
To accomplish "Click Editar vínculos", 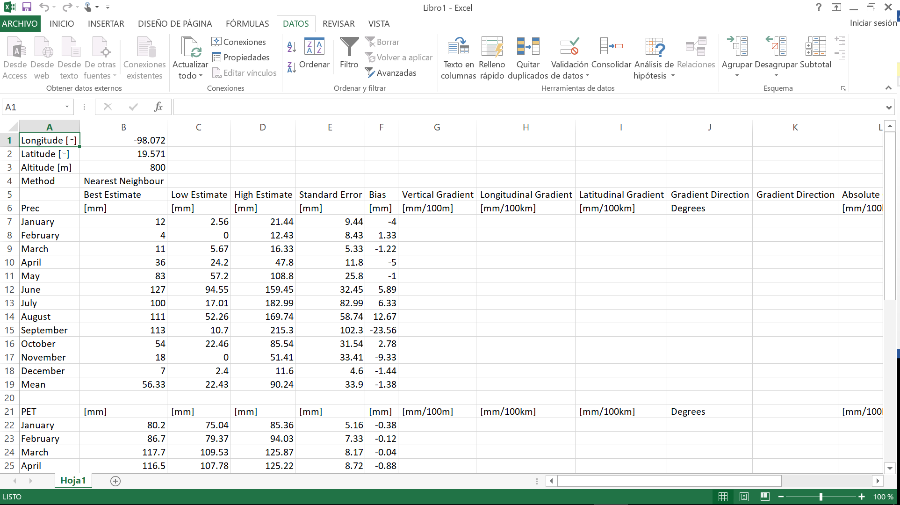I will coord(244,73).
